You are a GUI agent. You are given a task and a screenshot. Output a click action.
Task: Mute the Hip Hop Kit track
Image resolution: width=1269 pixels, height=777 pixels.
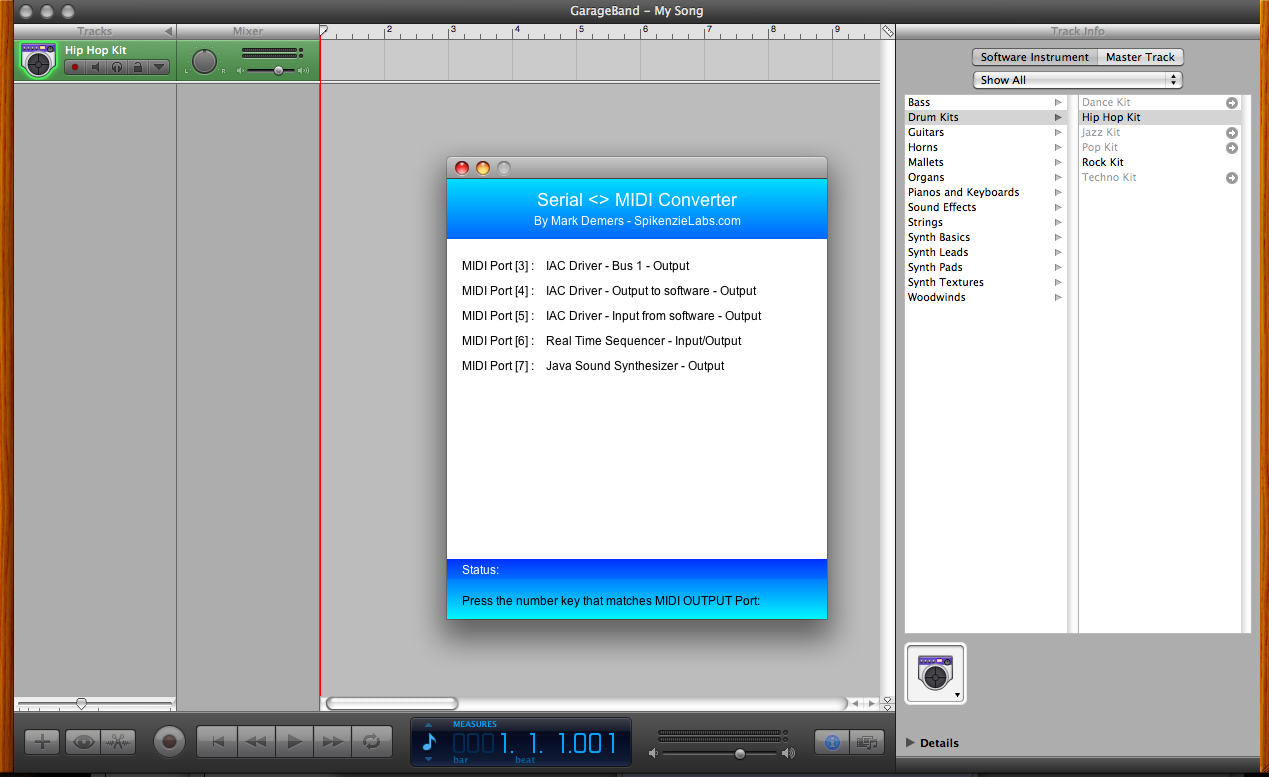pyautogui.click(x=96, y=67)
